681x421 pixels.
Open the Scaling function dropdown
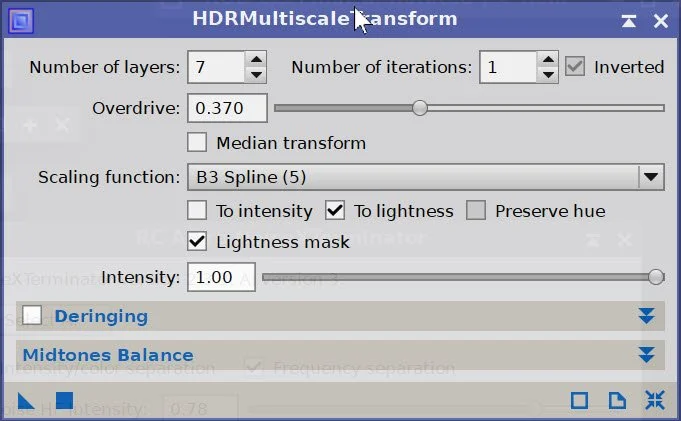click(426, 177)
